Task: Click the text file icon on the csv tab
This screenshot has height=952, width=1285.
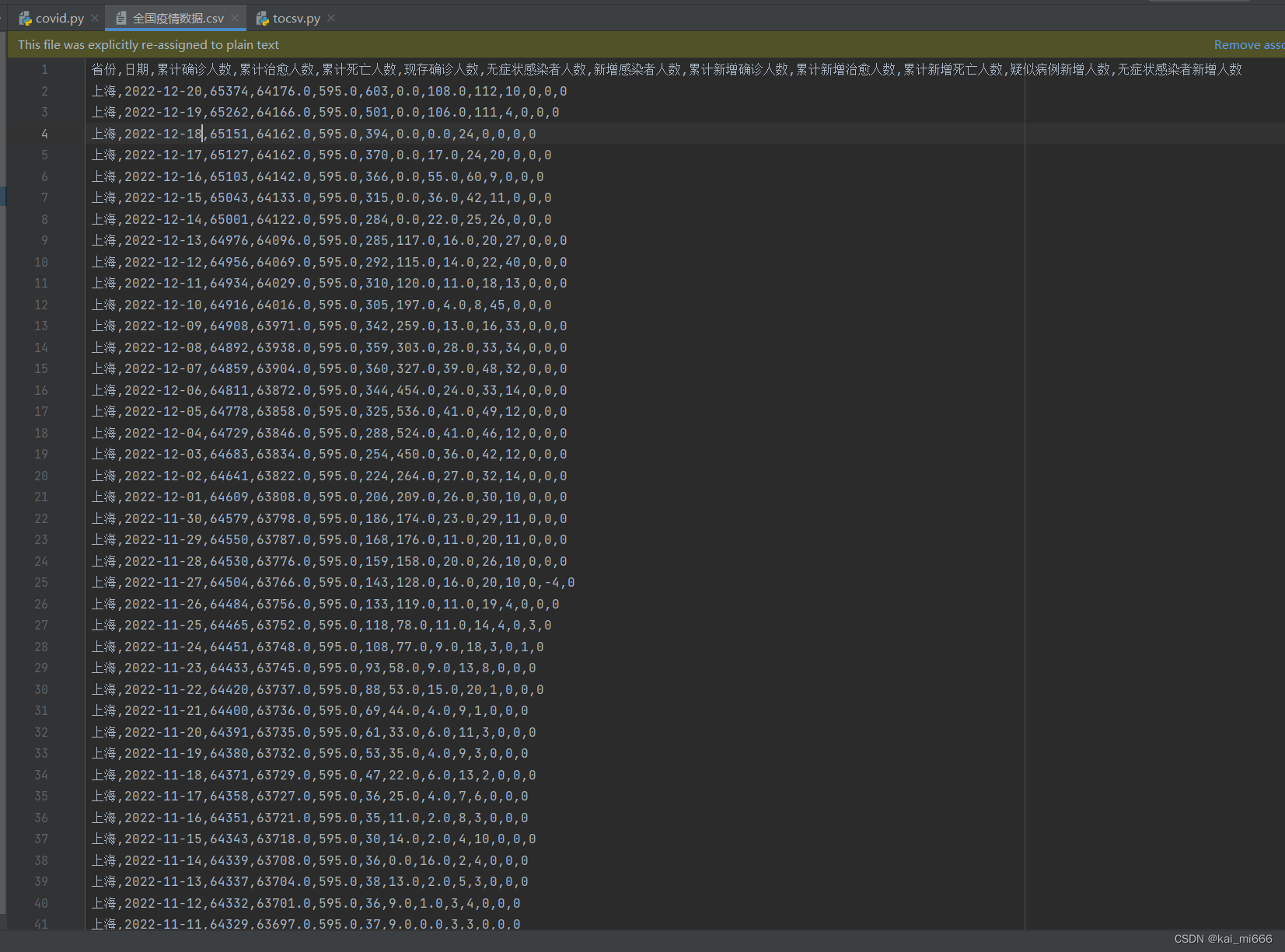Action: tap(121, 18)
